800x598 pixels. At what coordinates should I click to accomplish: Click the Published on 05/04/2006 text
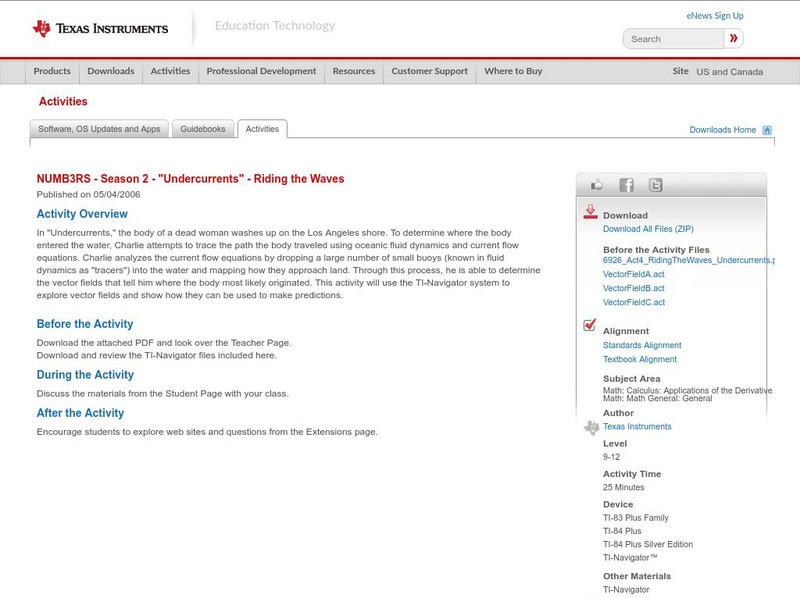pos(88,194)
